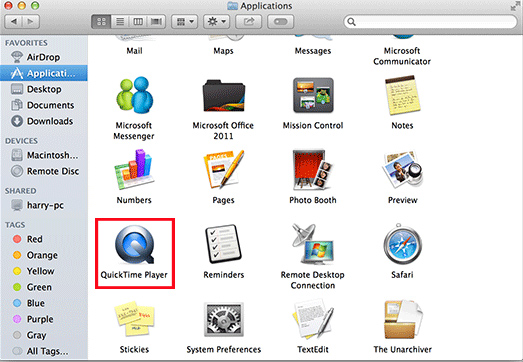This screenshot has height=362, width=523.
Task: Open the Photo Booth icon
Action: (x=313, y=169)
